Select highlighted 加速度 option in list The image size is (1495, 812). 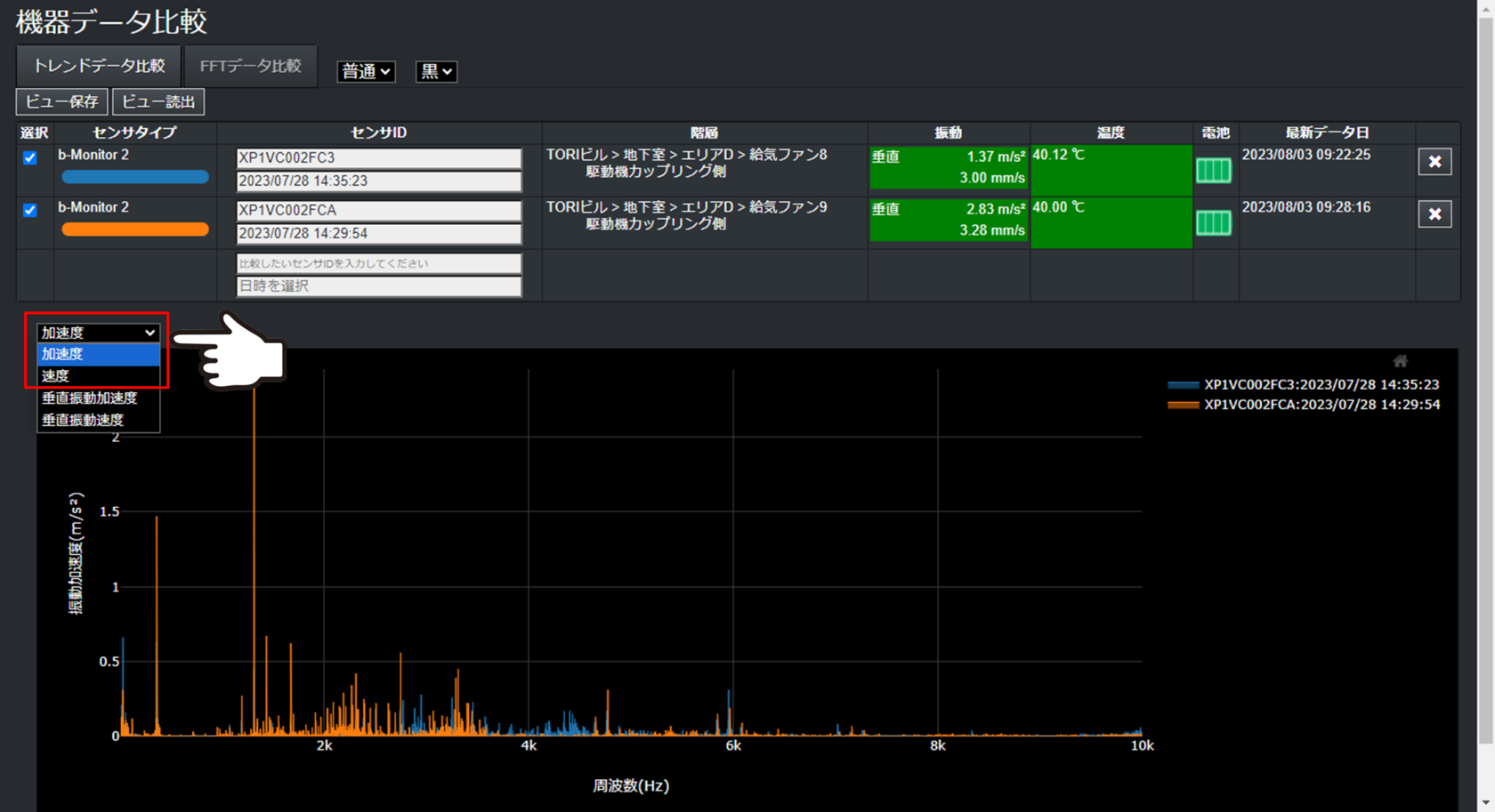tap(98, 354)
